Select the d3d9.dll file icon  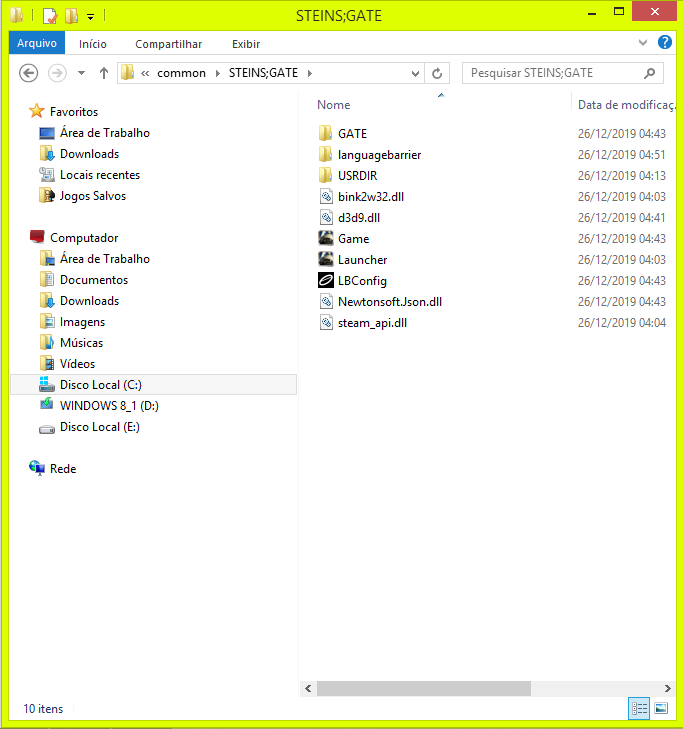coord(326,218)
